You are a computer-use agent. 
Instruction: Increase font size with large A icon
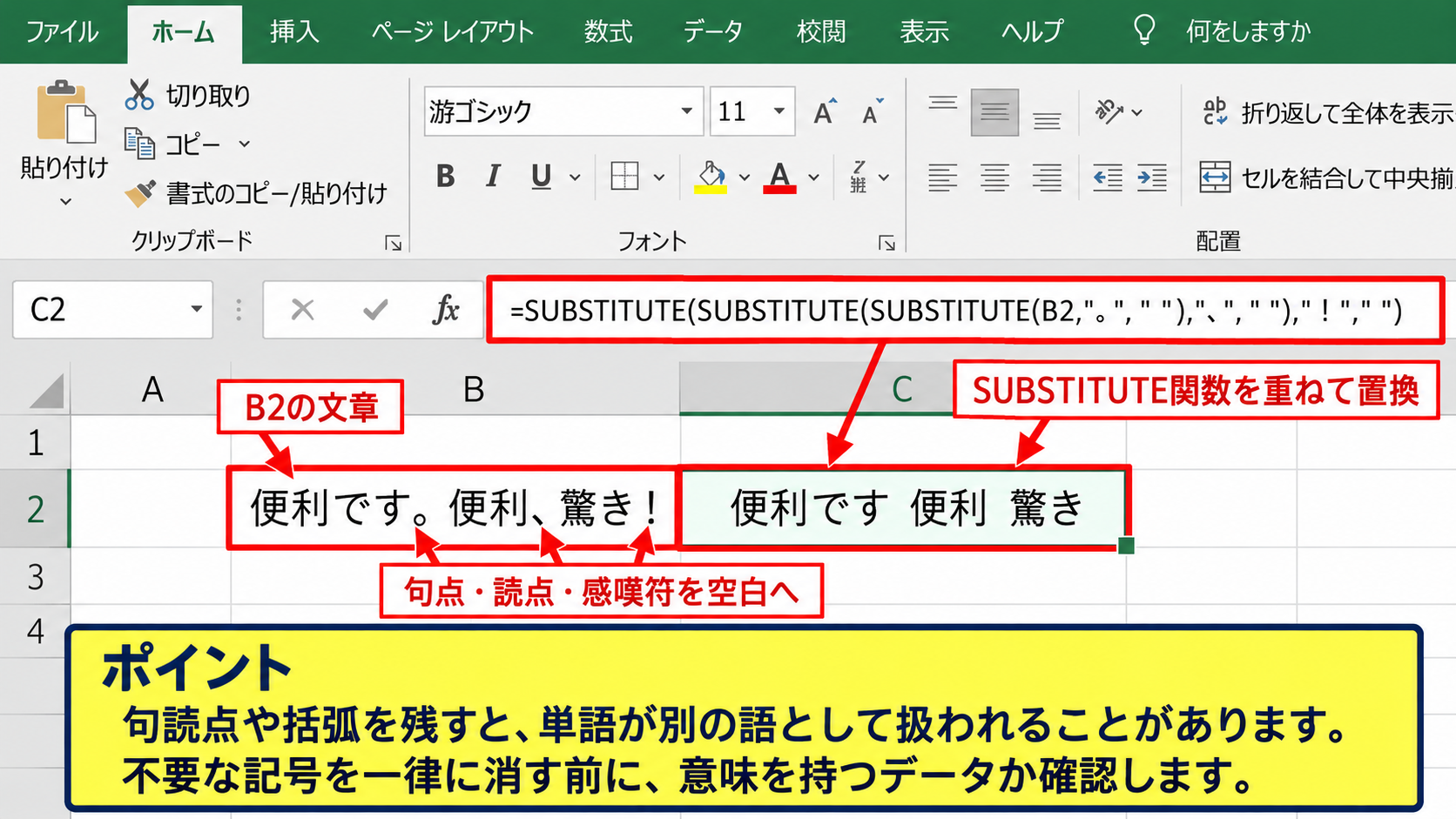tap(825, 111)
